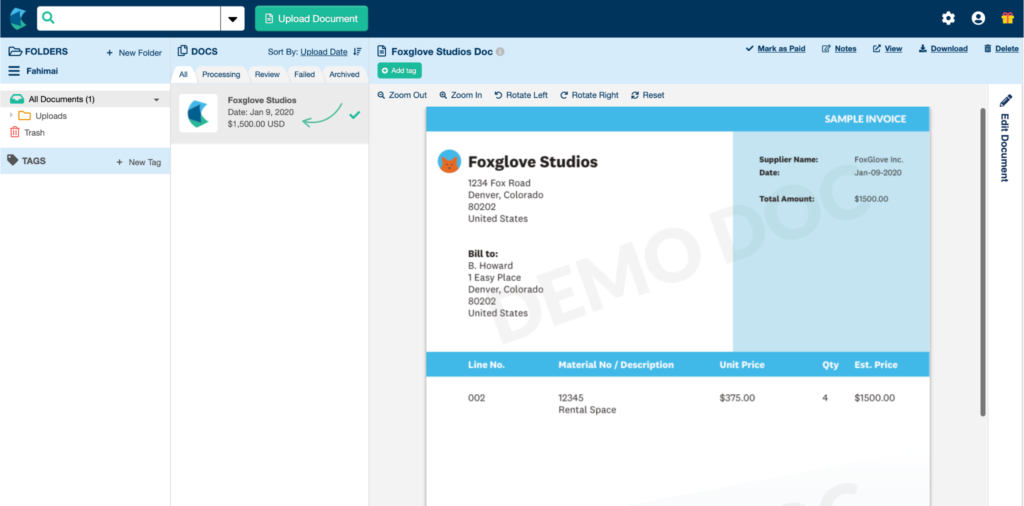This screenshot has height=506, width=1024.
Task: Click the search magnifier icon
Action: pyautogui.click(x=48, y=18)
